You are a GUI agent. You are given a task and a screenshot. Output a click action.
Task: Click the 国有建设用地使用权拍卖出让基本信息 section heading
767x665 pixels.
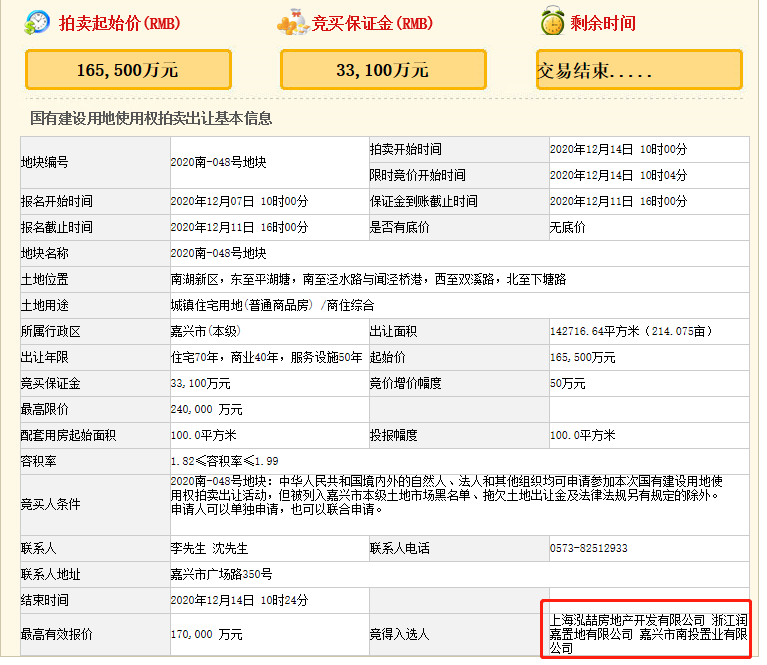(x=151, y=118)
